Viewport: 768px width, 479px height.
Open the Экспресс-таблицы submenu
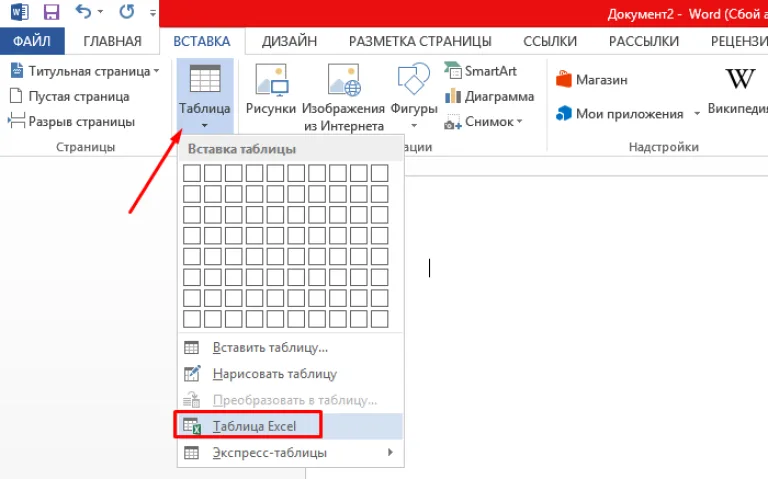[x=290, y=453]
